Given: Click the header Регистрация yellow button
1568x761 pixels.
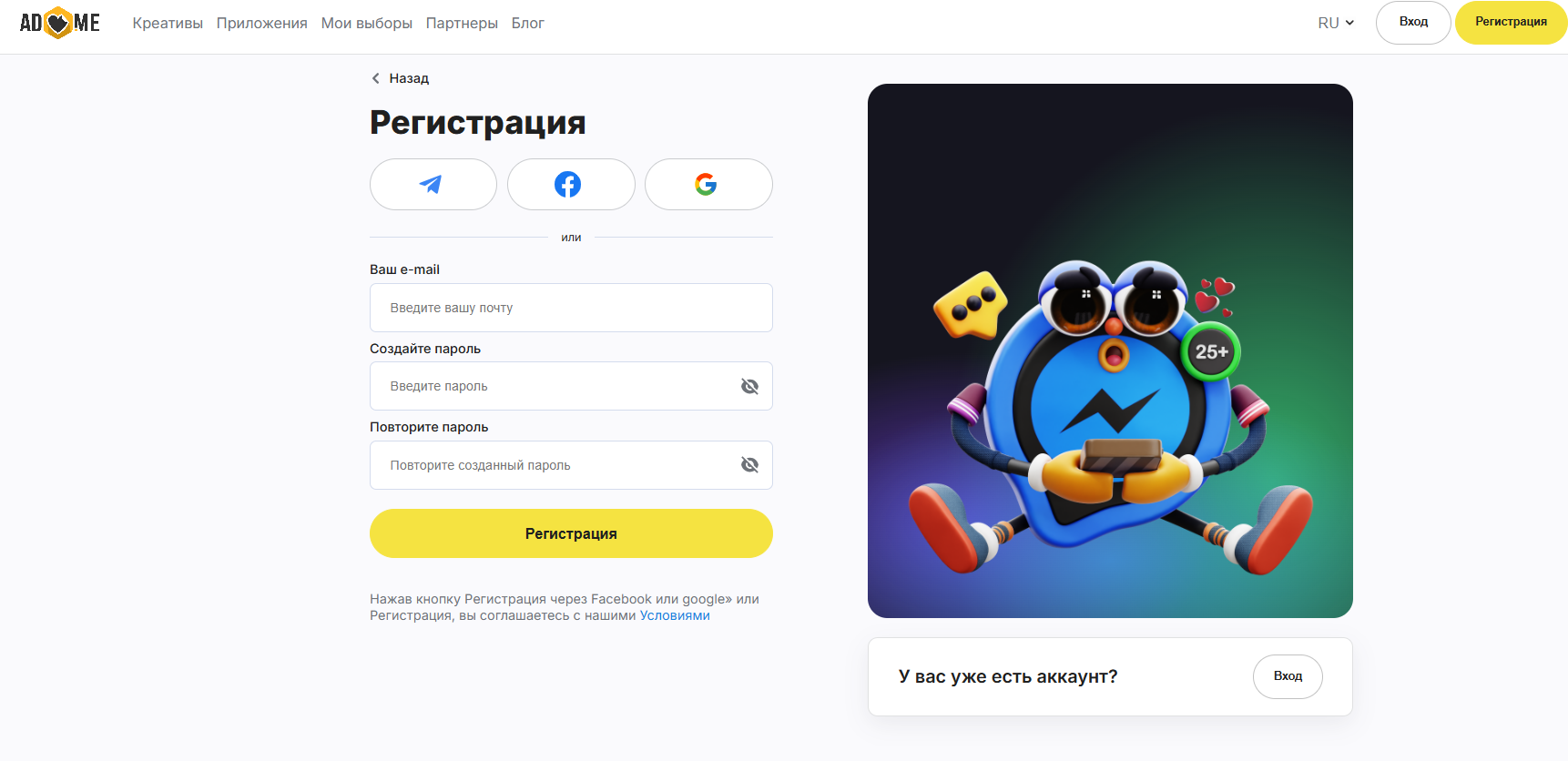Looking at the screenshot, I should click(1511, 23).
